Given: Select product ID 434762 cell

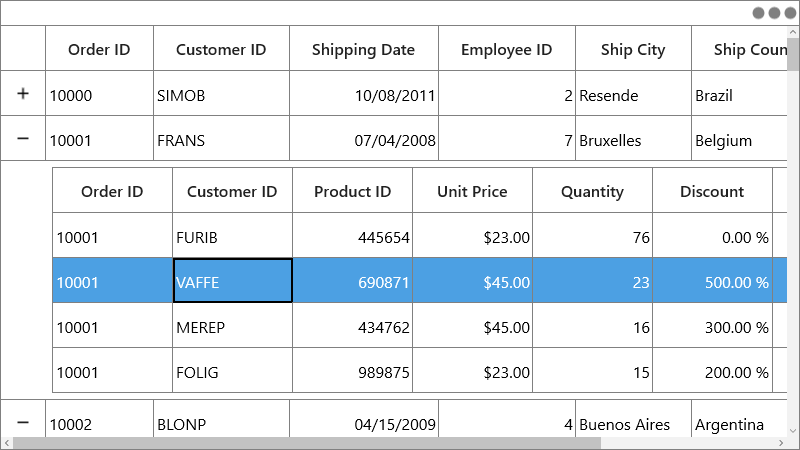Looking at the screenshot, I should [353, 325].
